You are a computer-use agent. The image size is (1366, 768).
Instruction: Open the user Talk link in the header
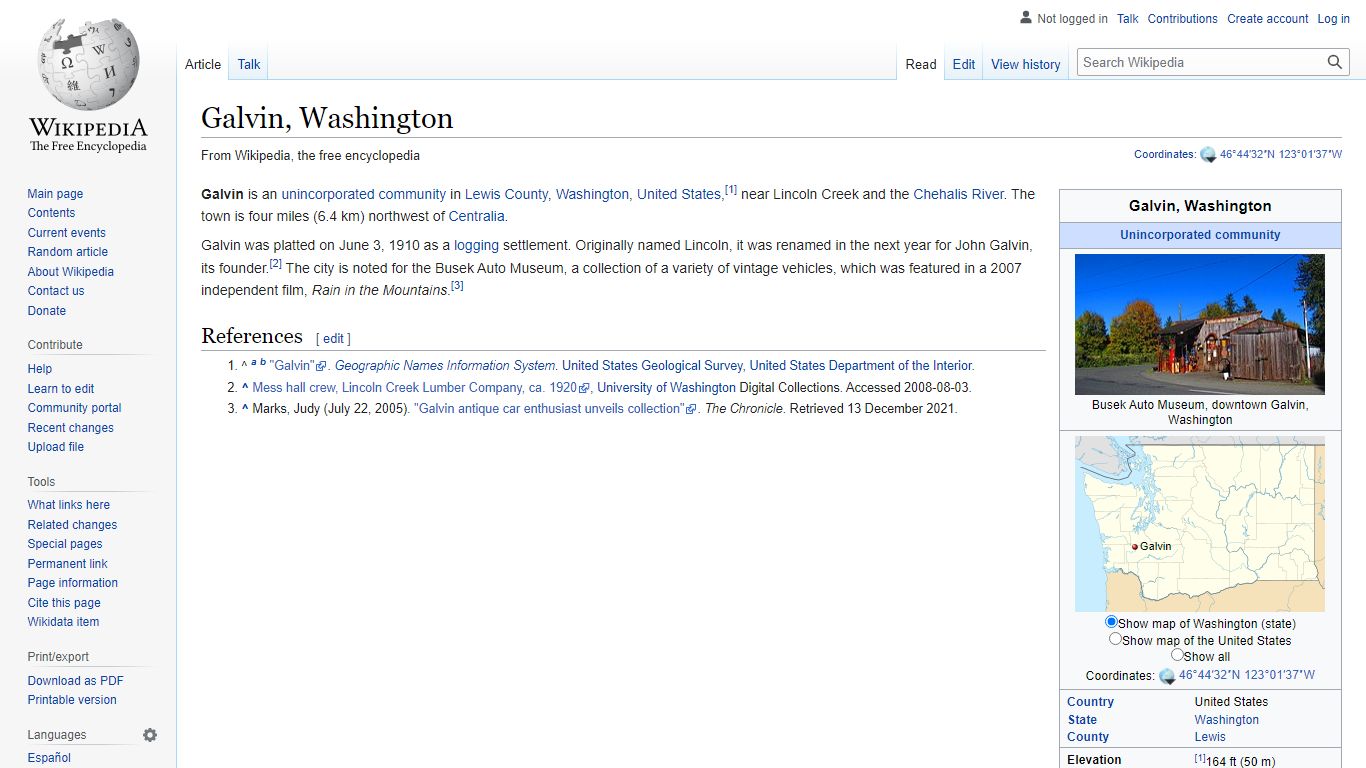click(x=1128, y=19)
